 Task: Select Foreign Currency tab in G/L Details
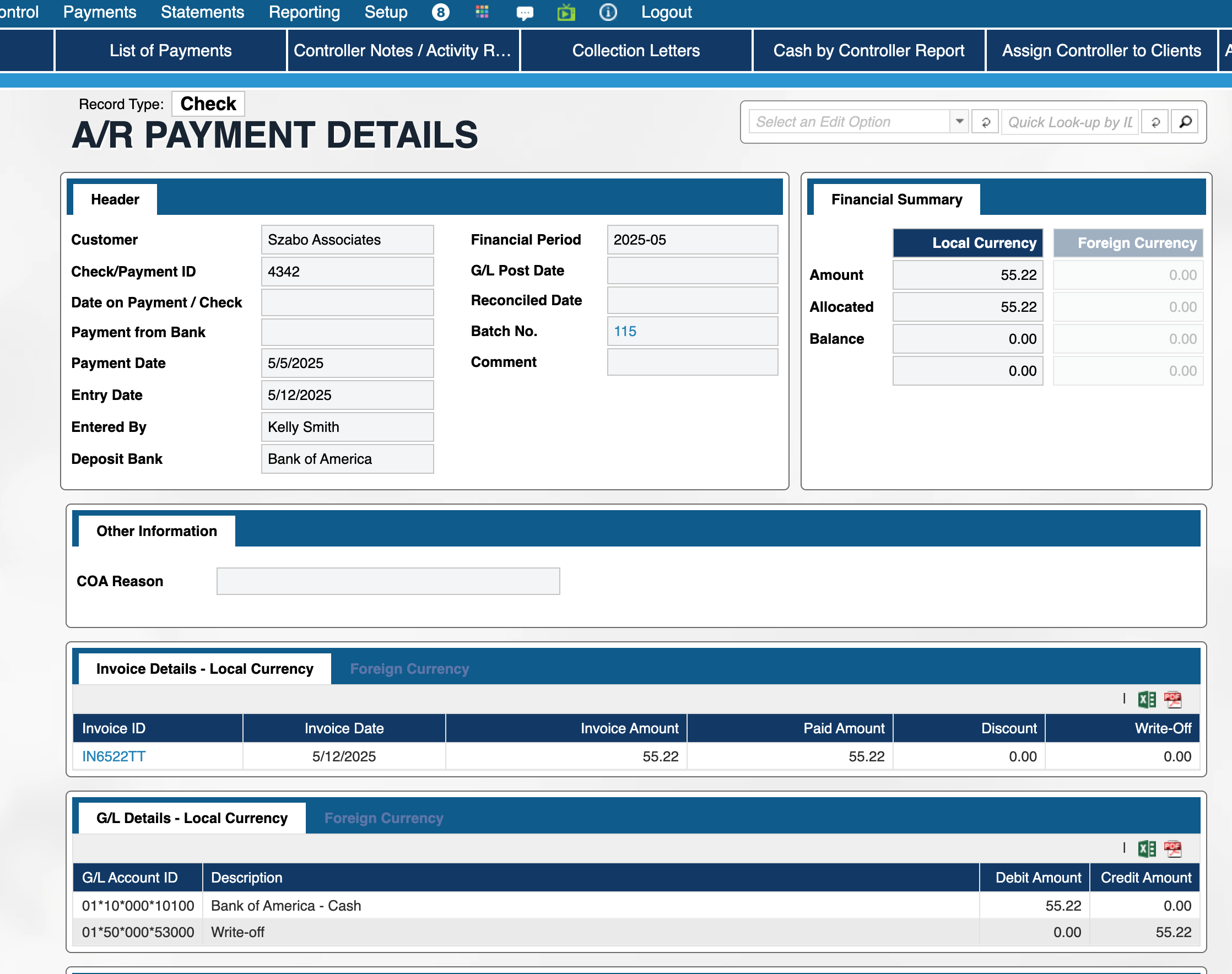click(383, 818)
